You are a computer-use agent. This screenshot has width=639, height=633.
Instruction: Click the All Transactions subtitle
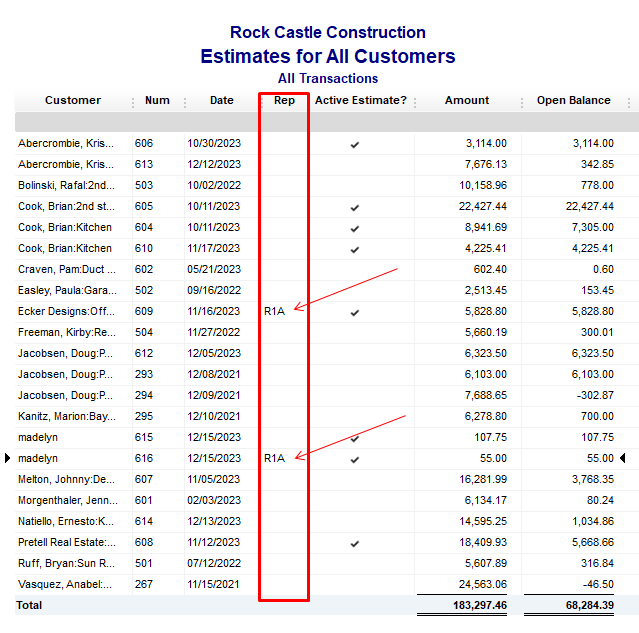pyautogui.click(x=328, y=78)
